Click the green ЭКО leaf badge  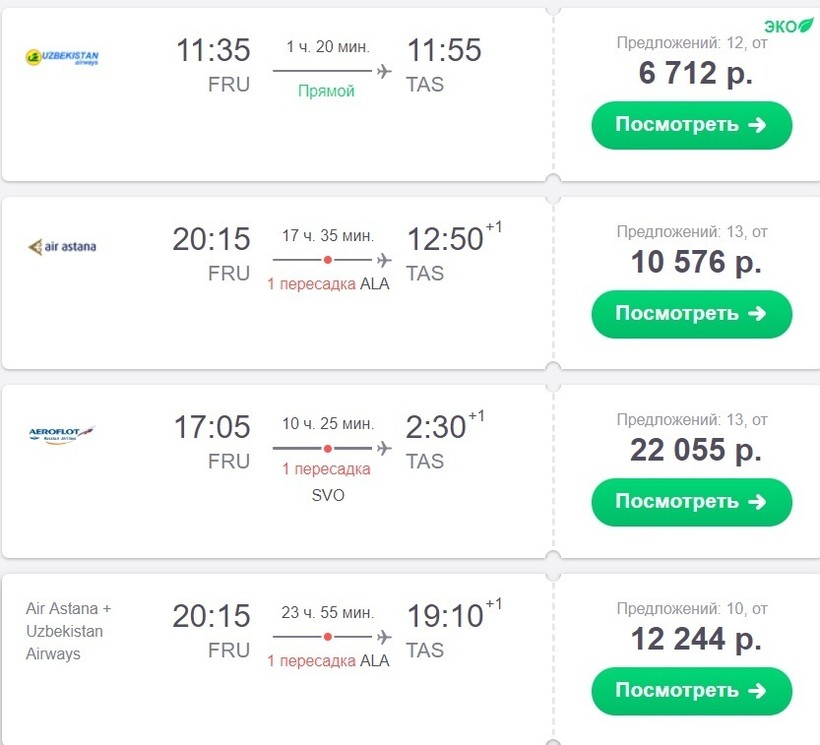point(788,26)
